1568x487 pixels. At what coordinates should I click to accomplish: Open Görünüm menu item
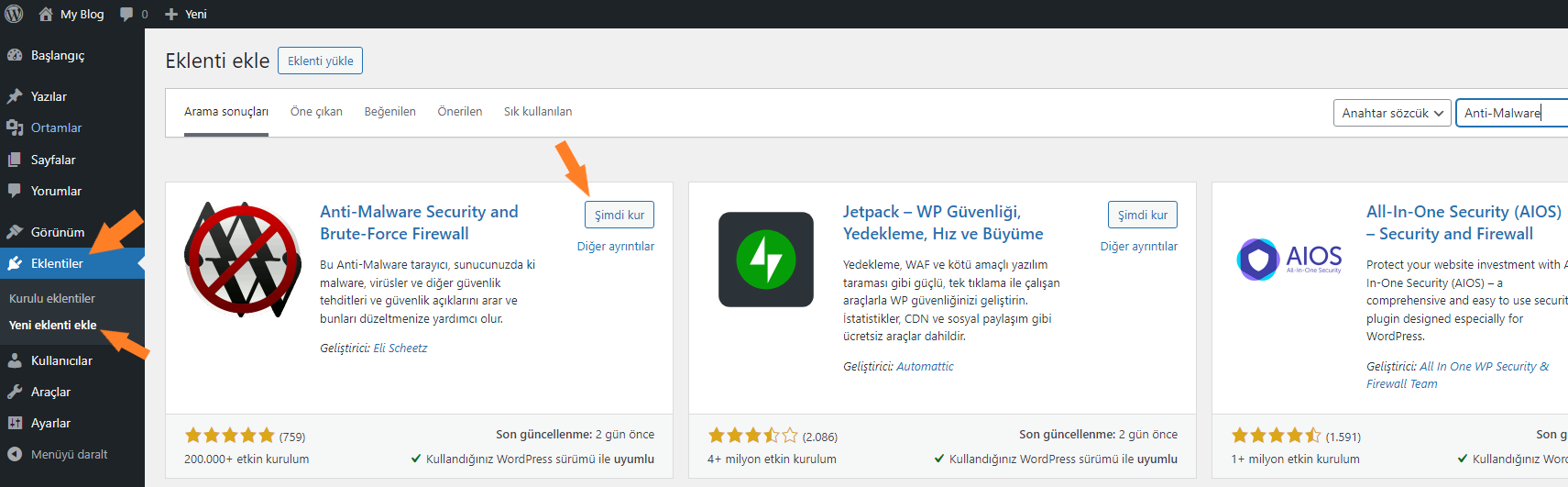click(58, 232)
